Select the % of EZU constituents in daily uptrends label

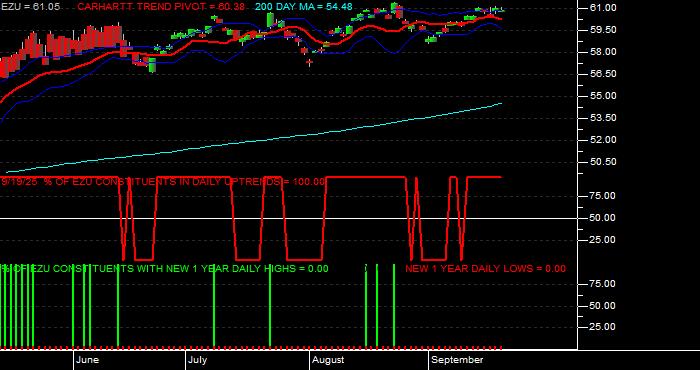[x=163, y=182]
